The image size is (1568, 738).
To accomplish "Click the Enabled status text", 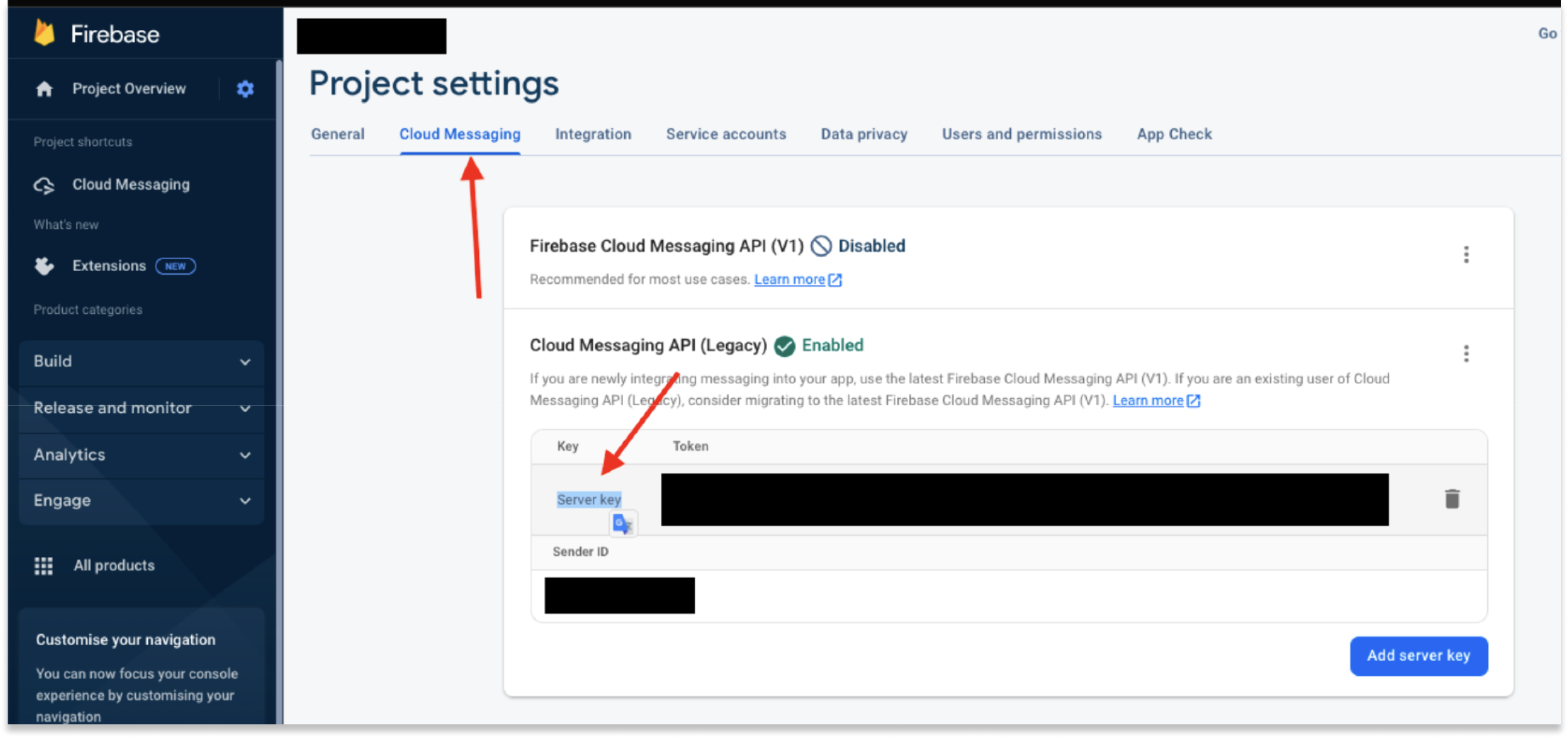I will point(832,346).
